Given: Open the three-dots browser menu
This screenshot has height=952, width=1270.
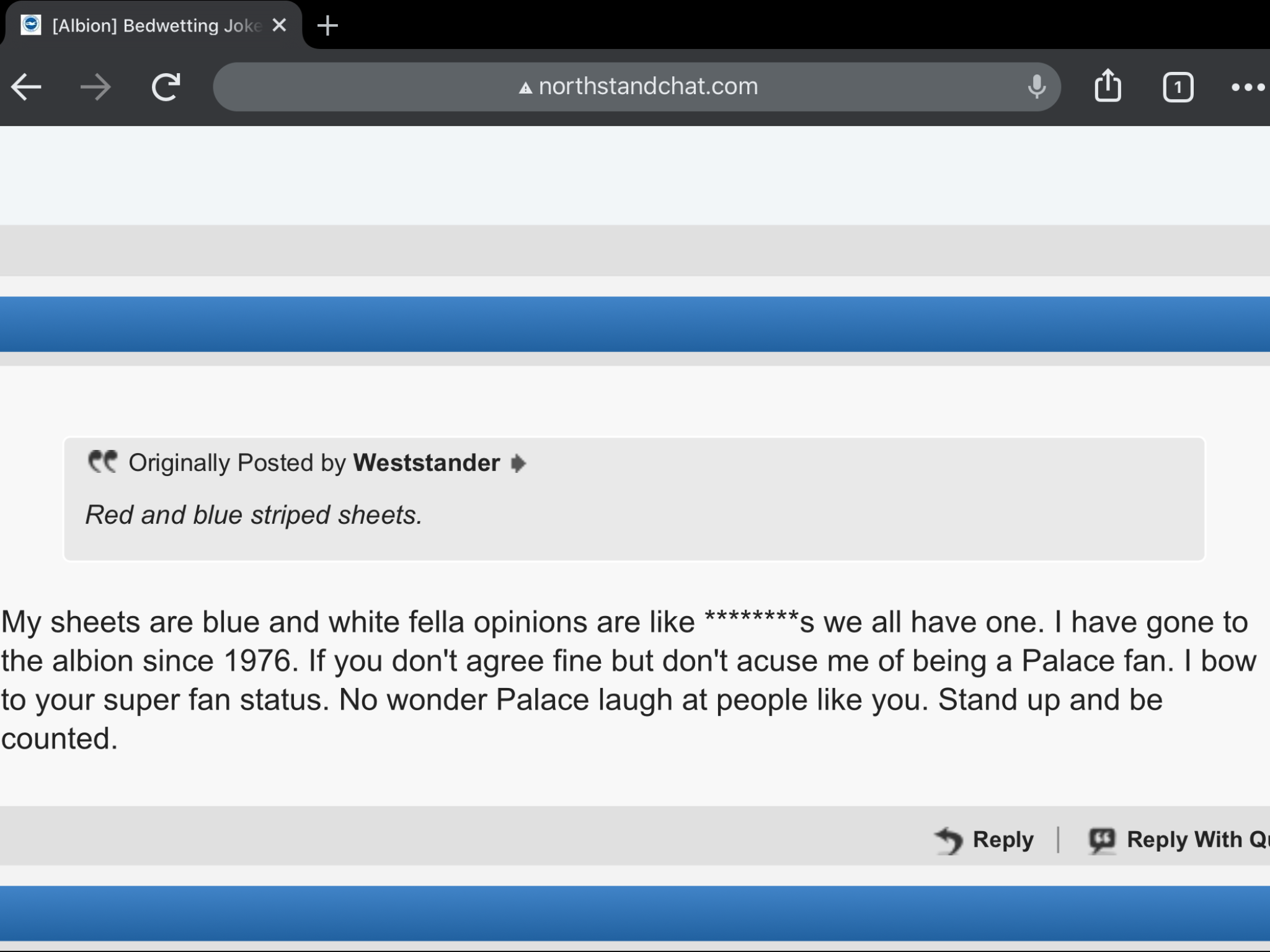Looking at the screenshot, I should click(x=1249, y=87).
